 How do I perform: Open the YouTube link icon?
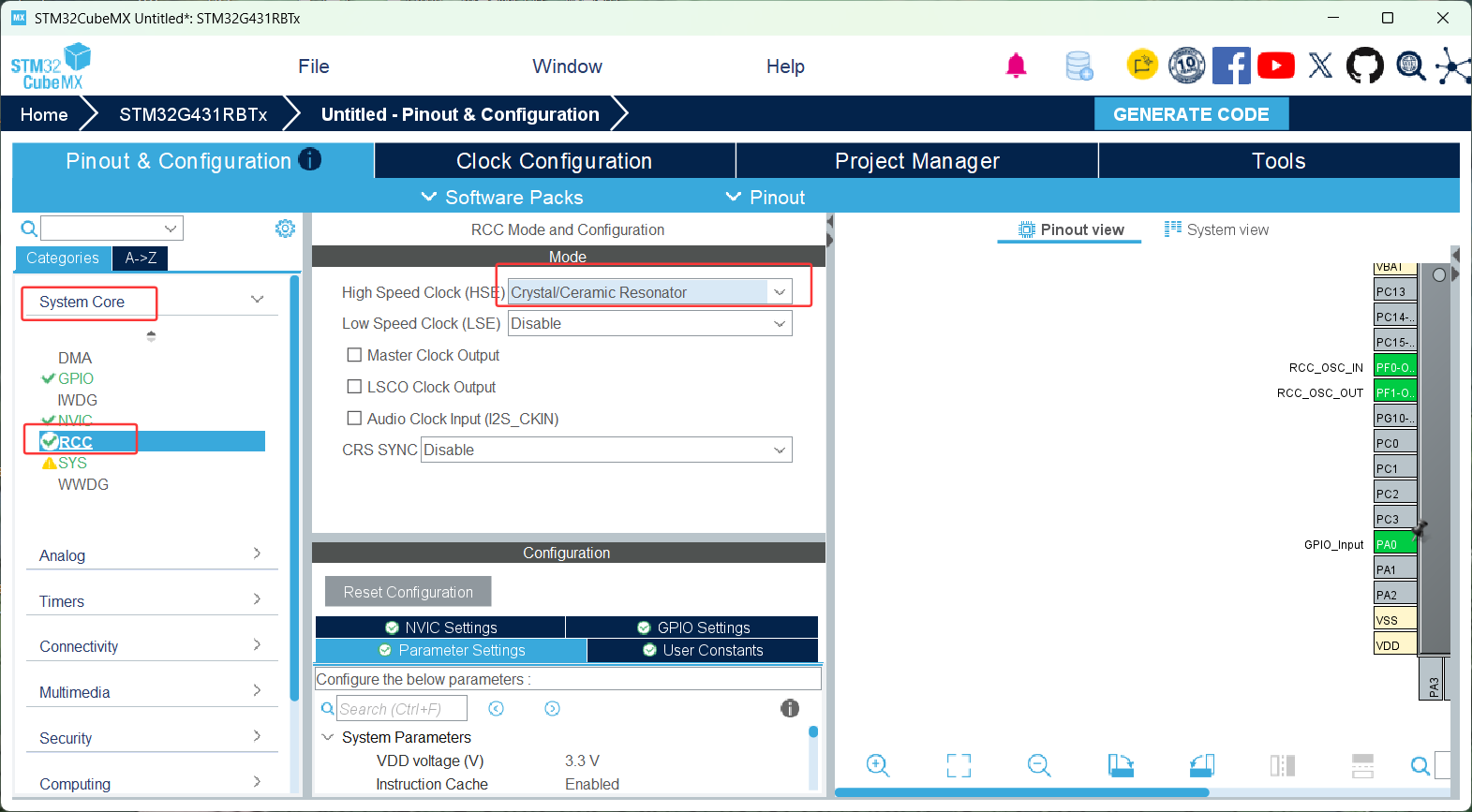pyautogui.click(x=1276, y=66)
